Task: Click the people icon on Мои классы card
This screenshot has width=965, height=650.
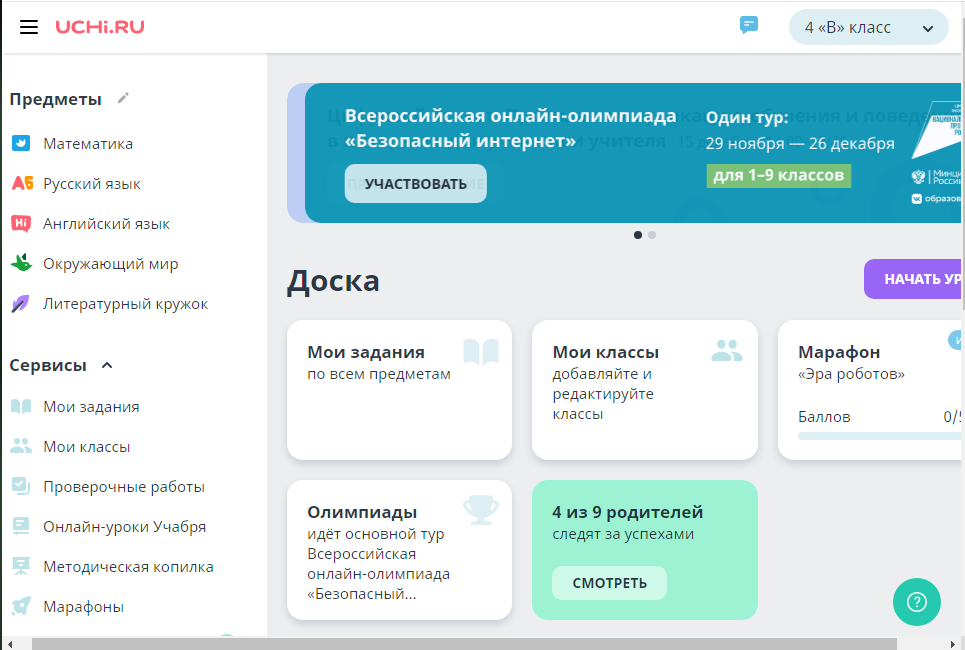Action: tap(727, 351)
